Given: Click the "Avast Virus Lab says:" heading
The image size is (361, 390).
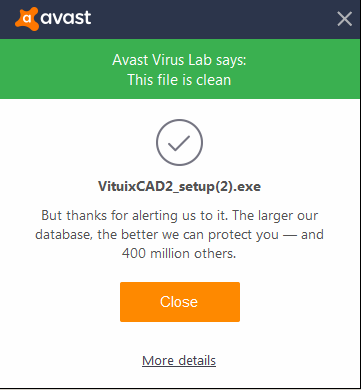Looking at the screenshot, I should [x=179, y=60].
